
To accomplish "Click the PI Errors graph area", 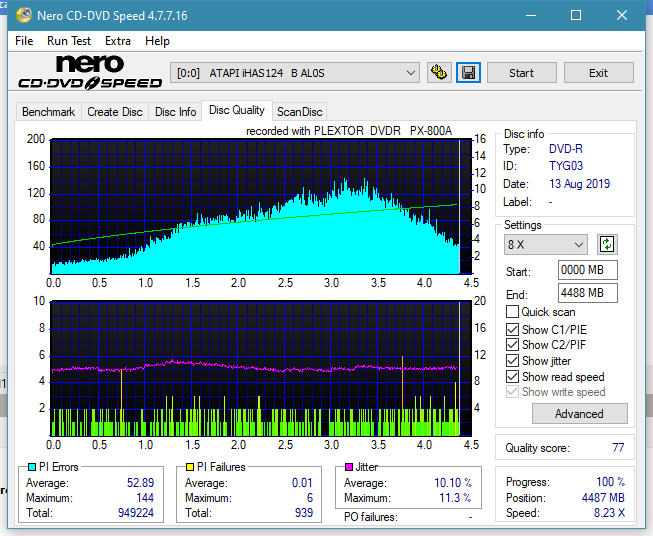I will tap(261, 207).
